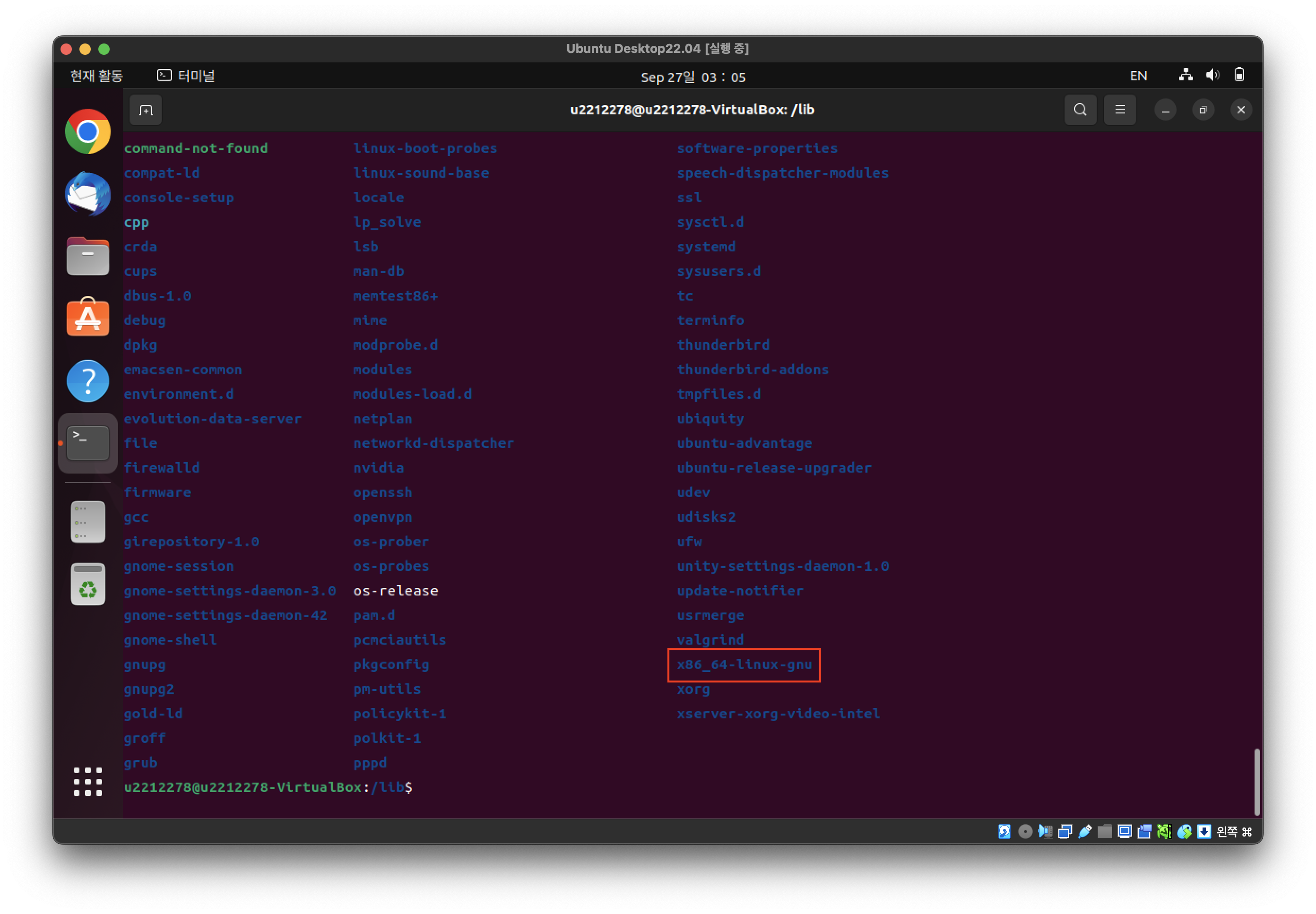The width and height of the screenshot is (1316, 914).
Task: Click the valgrind directory name
Action: pos(710,640)
